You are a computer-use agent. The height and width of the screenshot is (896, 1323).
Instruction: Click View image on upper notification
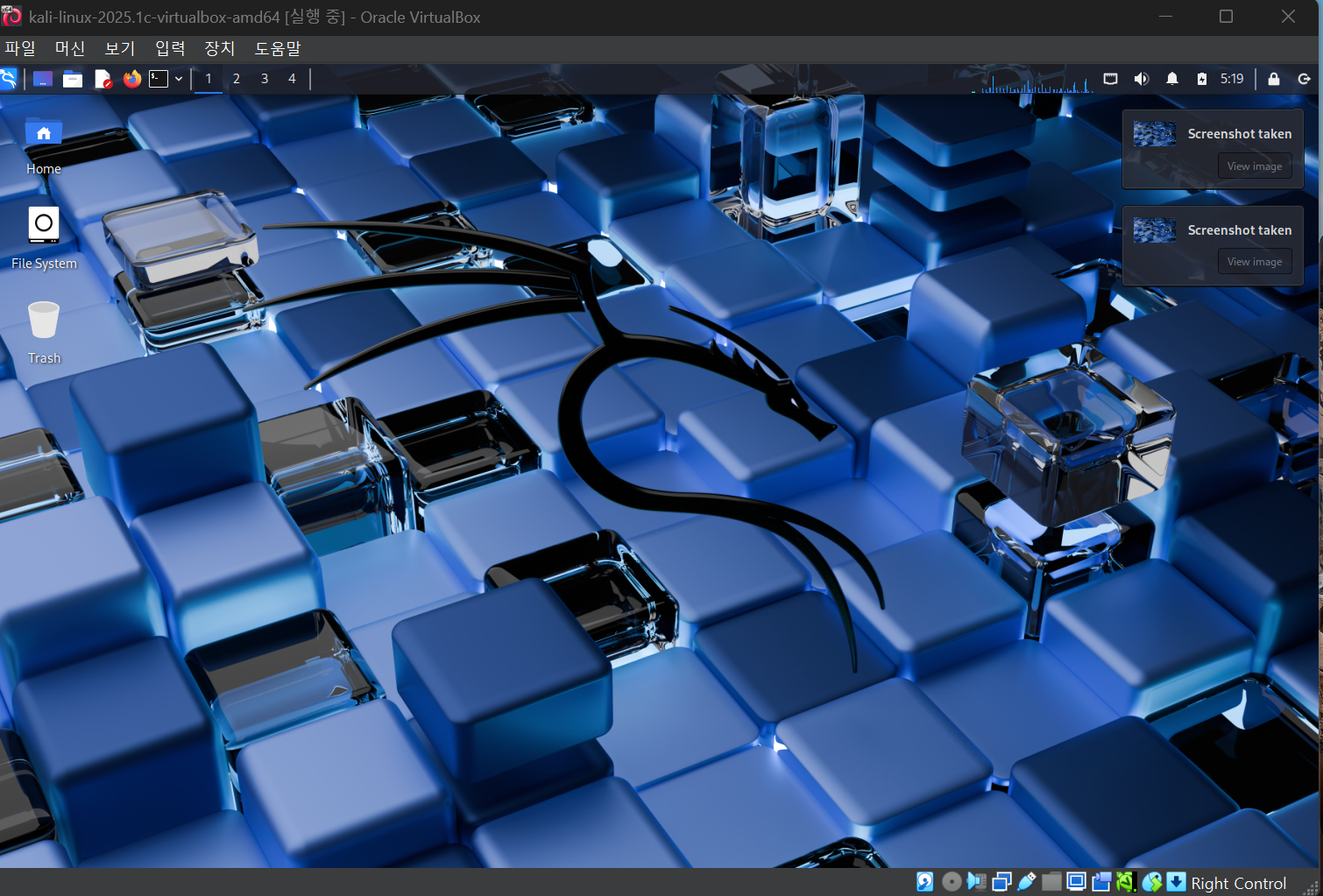point(1254,166)
